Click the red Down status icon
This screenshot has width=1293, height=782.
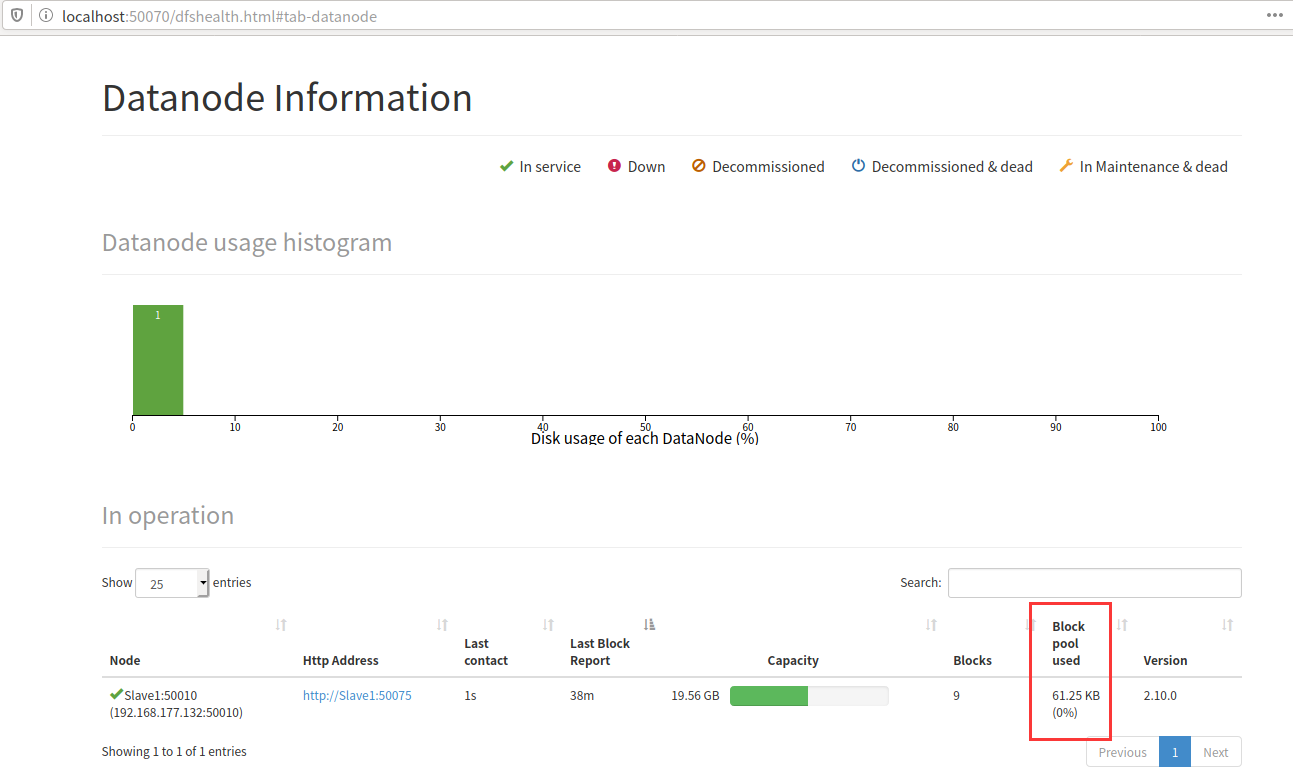pos(614,166)
